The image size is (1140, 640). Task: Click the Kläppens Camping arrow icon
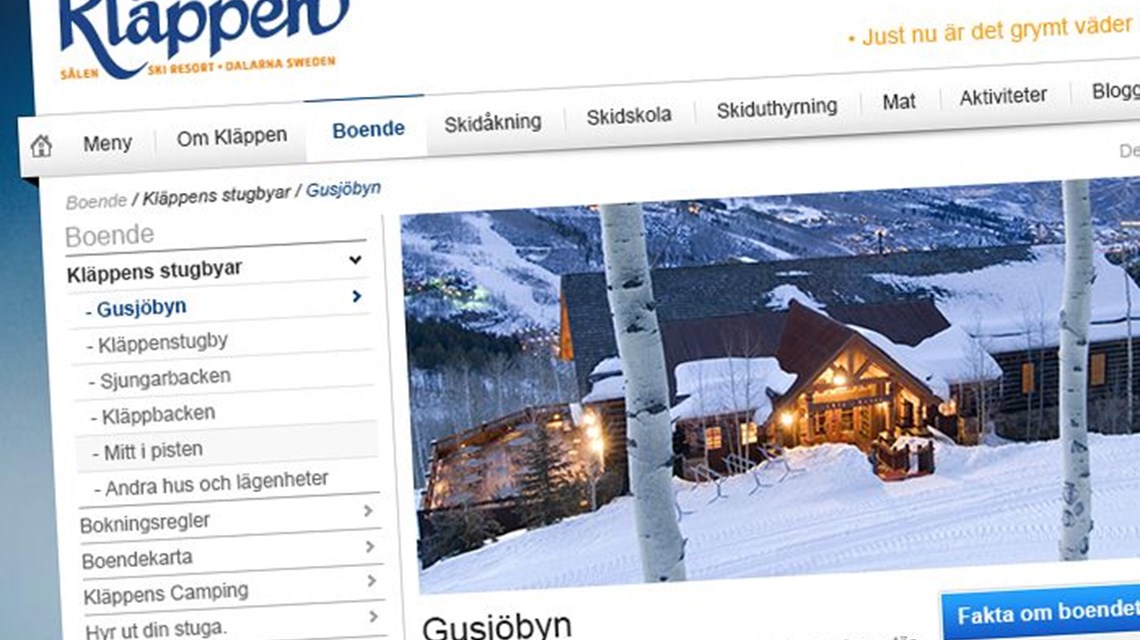tap(372, 581)
